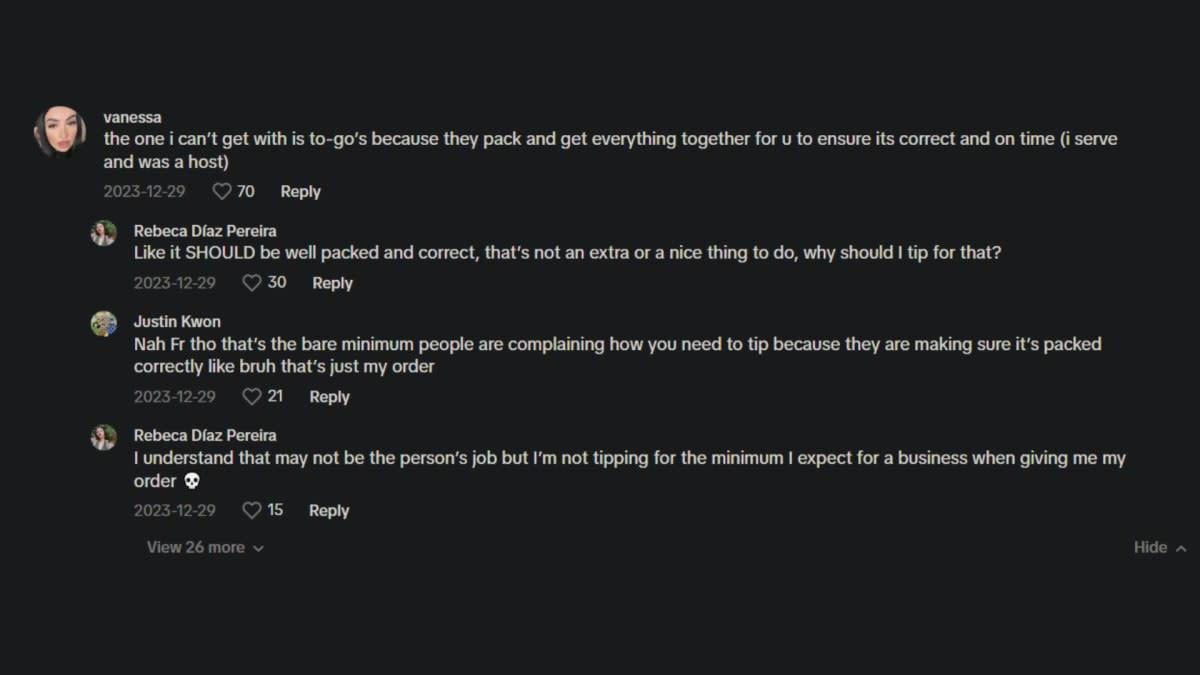Reply to Justin Kwon's comment
This screenshot has height=675, width=1200.
329,397
